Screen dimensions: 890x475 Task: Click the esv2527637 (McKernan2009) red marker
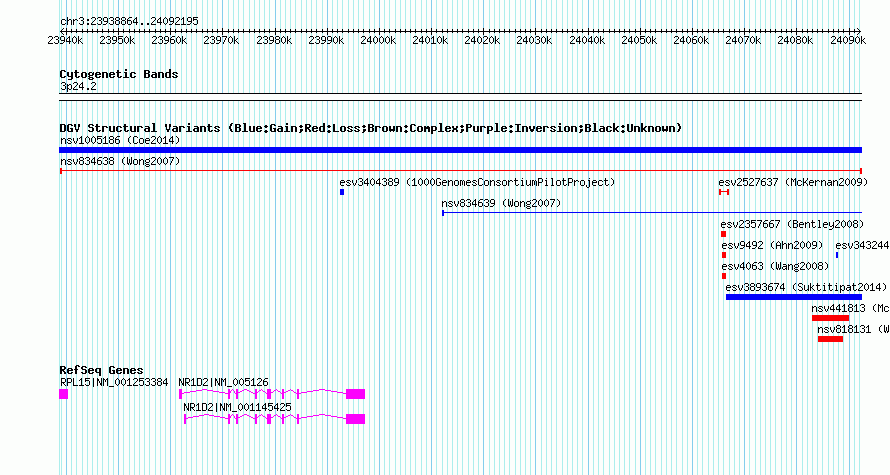pyautogui.click(x=724, y=192)
